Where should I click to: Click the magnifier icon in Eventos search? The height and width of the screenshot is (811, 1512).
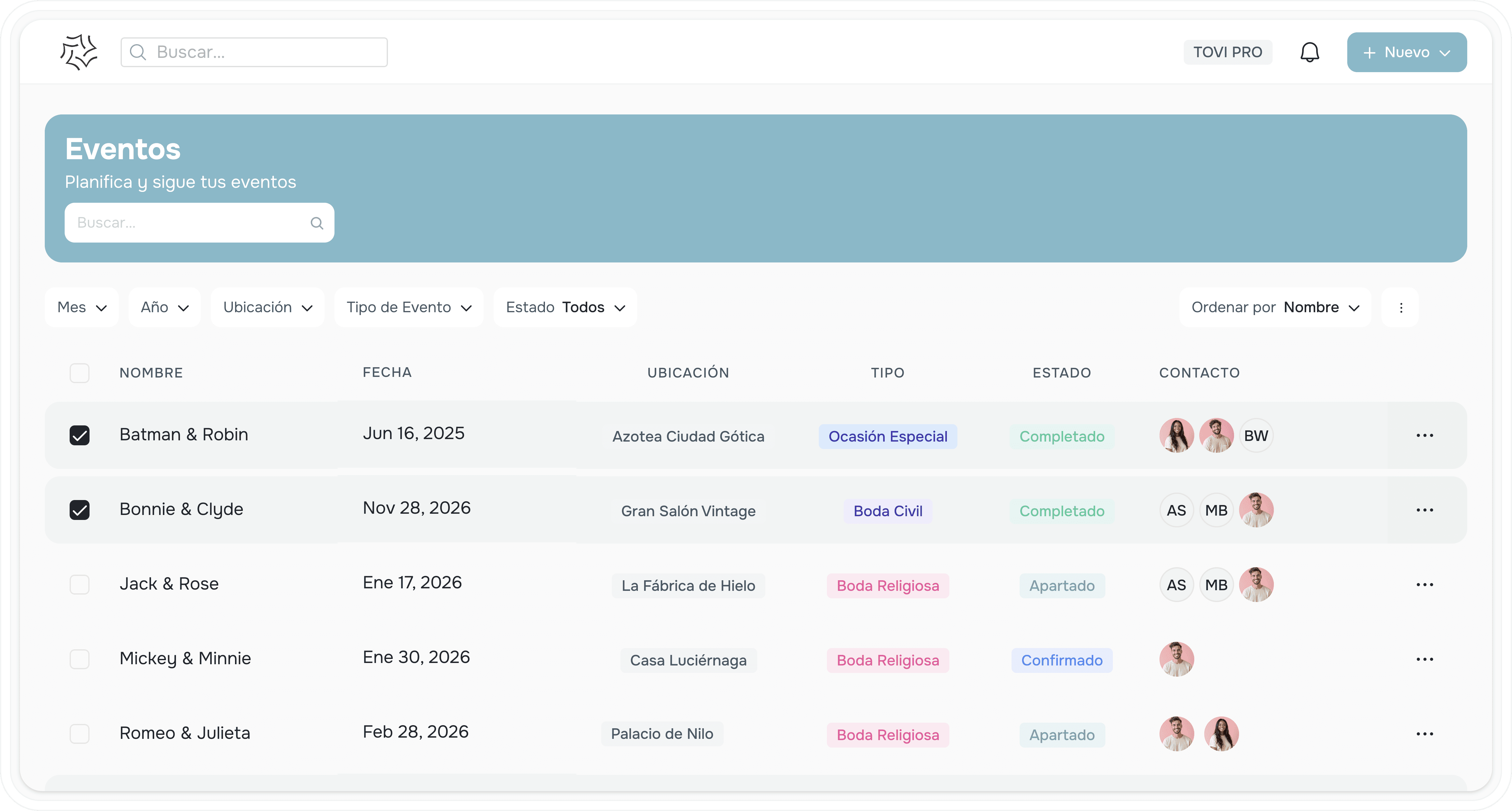[317, 223]
